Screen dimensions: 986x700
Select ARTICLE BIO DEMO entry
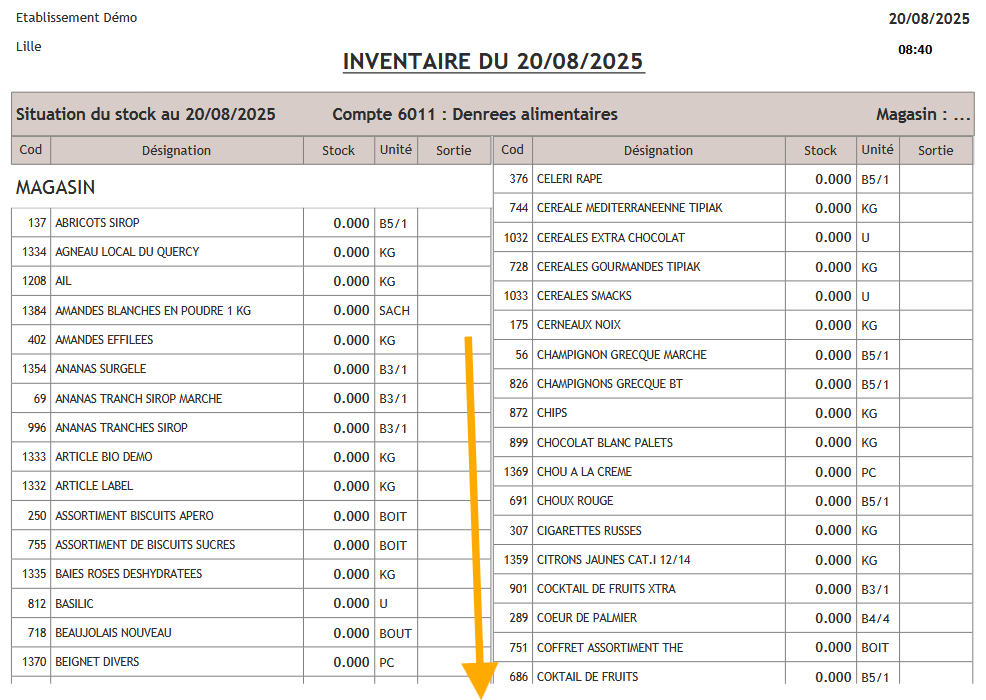pos(104,457)
